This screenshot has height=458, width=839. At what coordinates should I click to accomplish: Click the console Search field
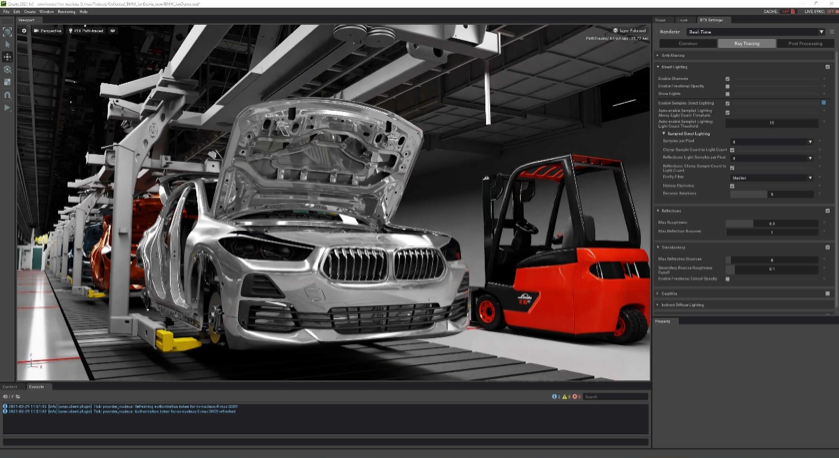coord(614,397)
